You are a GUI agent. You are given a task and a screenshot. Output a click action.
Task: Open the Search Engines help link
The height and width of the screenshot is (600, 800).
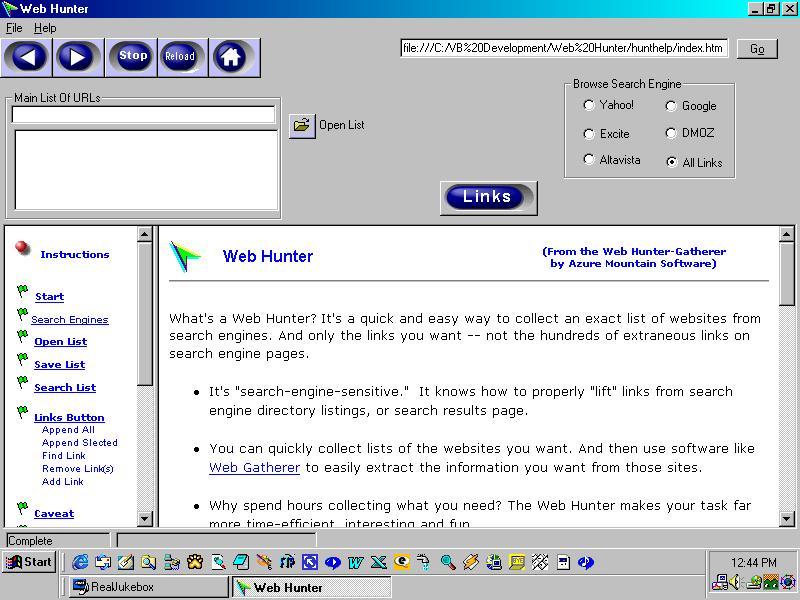(x=70, y=320)
